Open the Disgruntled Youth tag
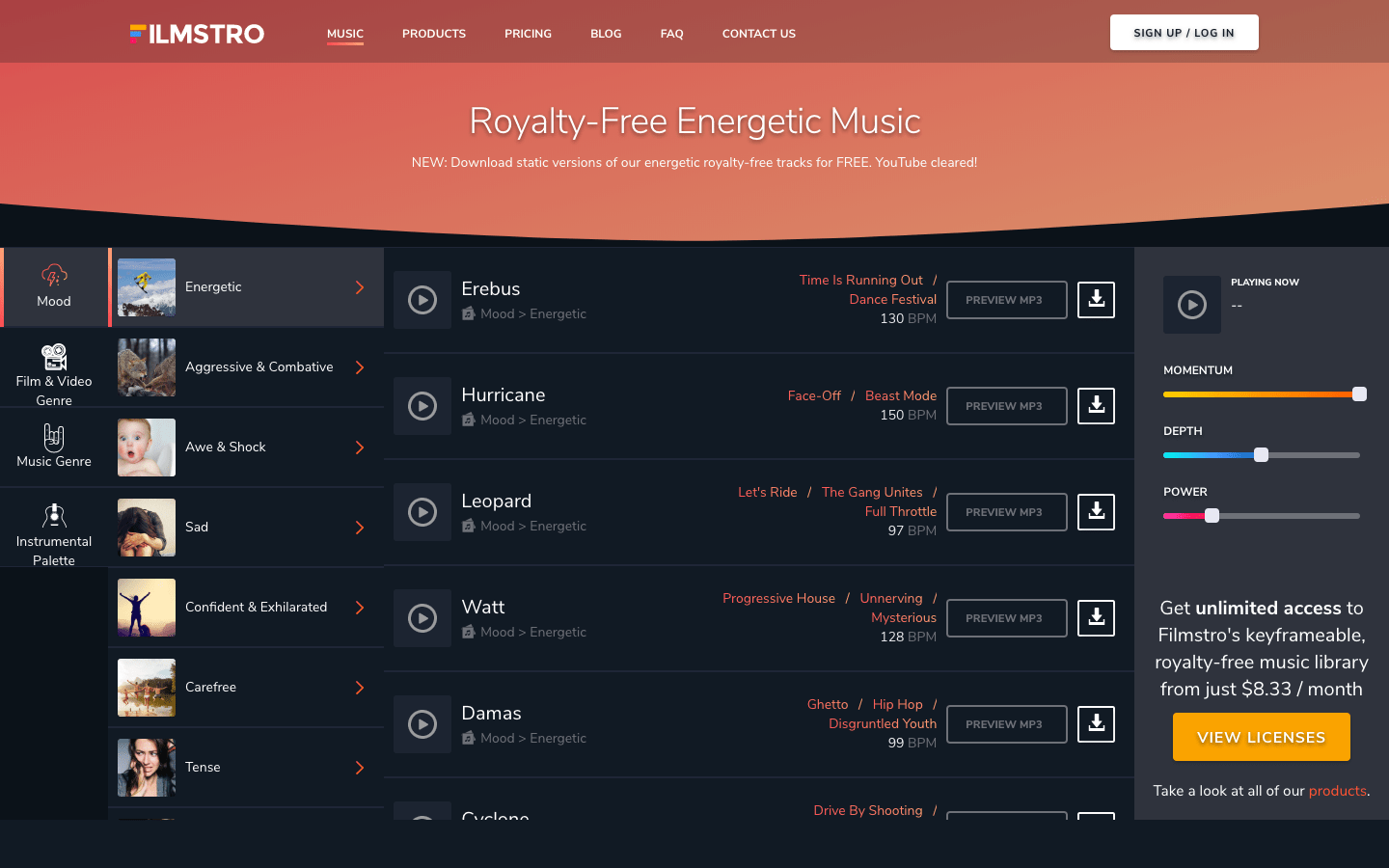This screenshot has width=1389, height=868. pyautogui.click(x=883, y=723)
